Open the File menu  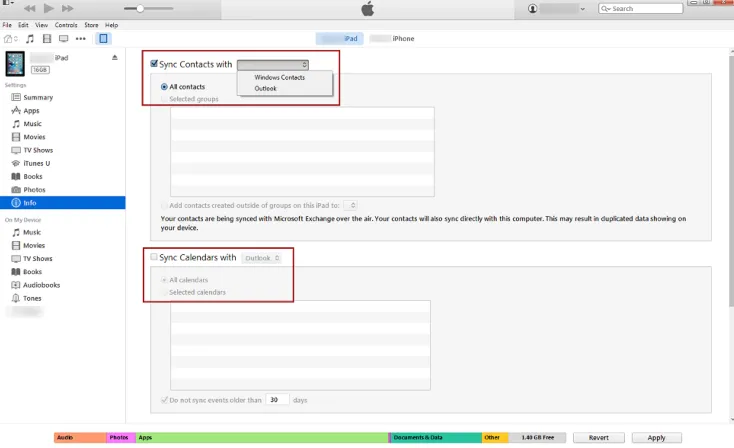[7, 25]
